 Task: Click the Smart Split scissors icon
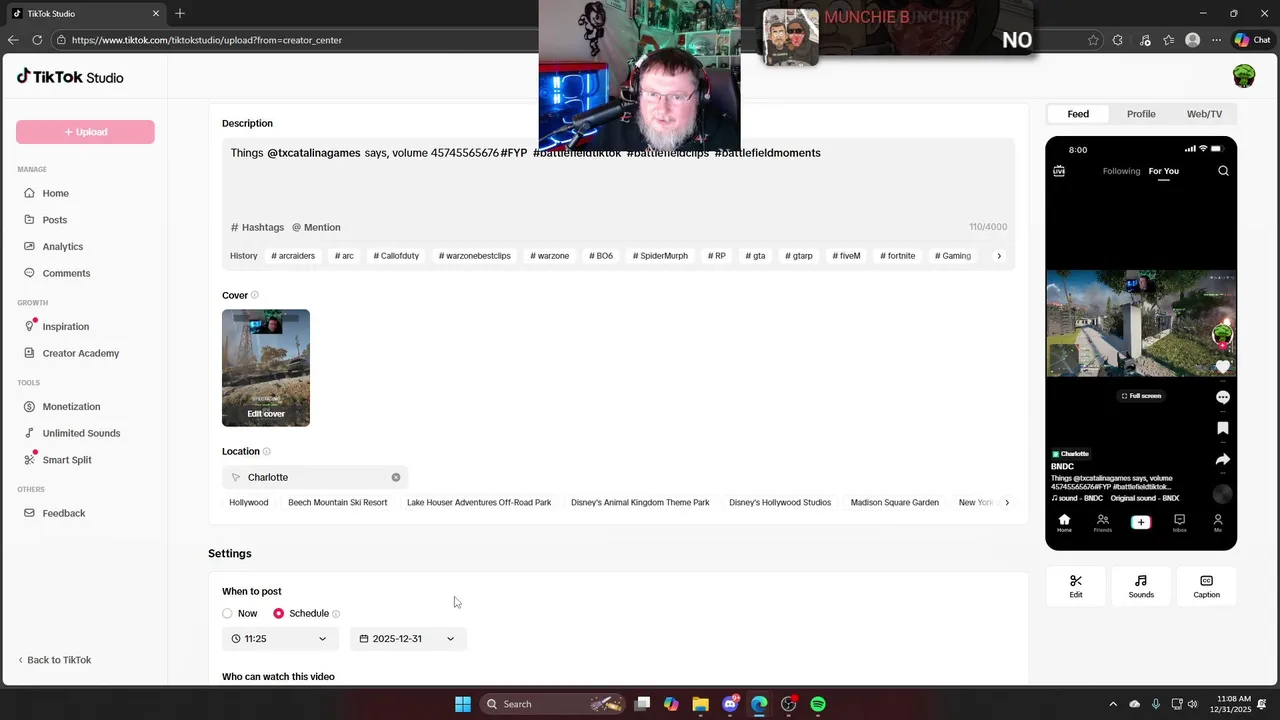tap(29, 460)
